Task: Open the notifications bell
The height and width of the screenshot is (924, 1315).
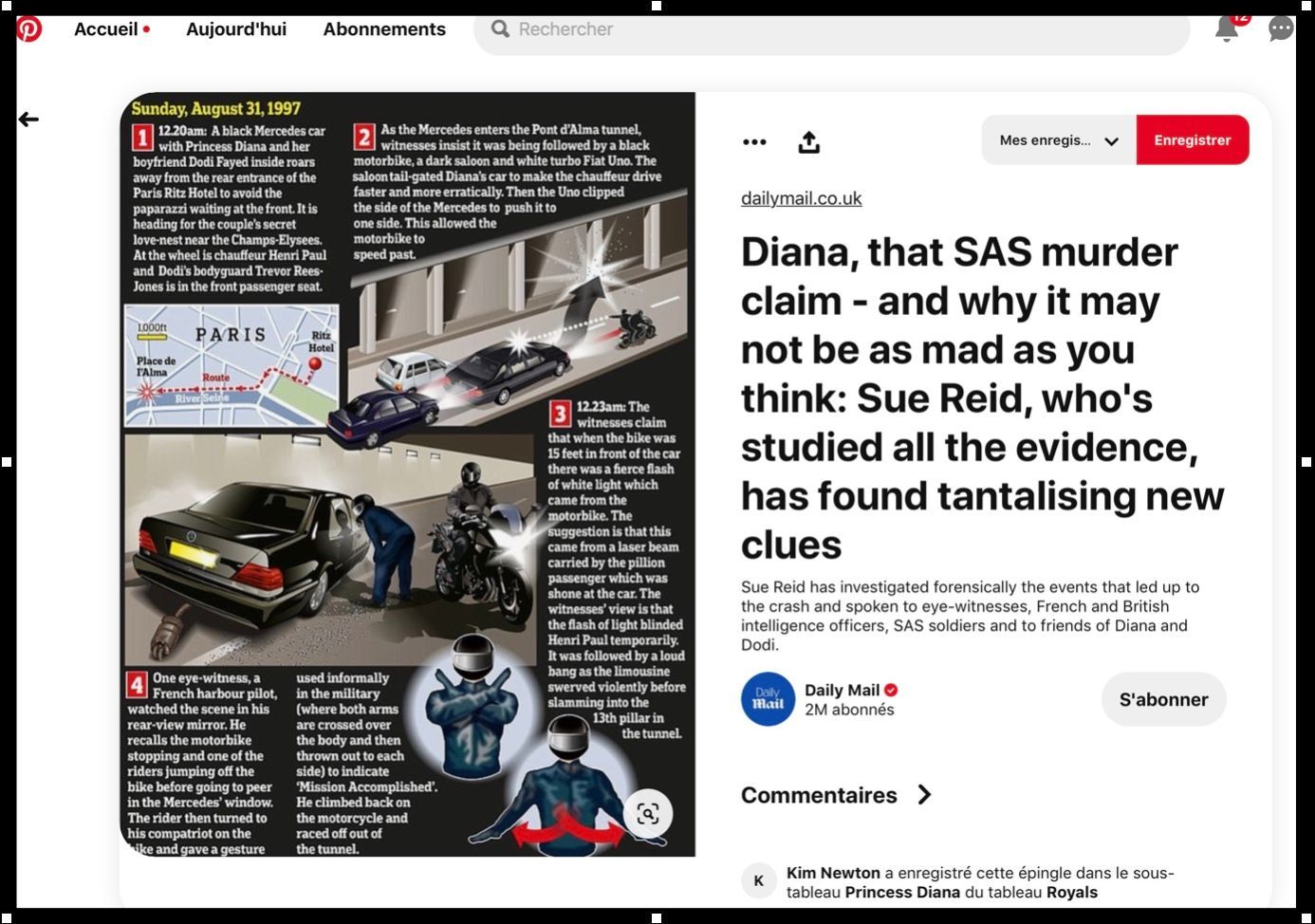Action: point(1227,29)
